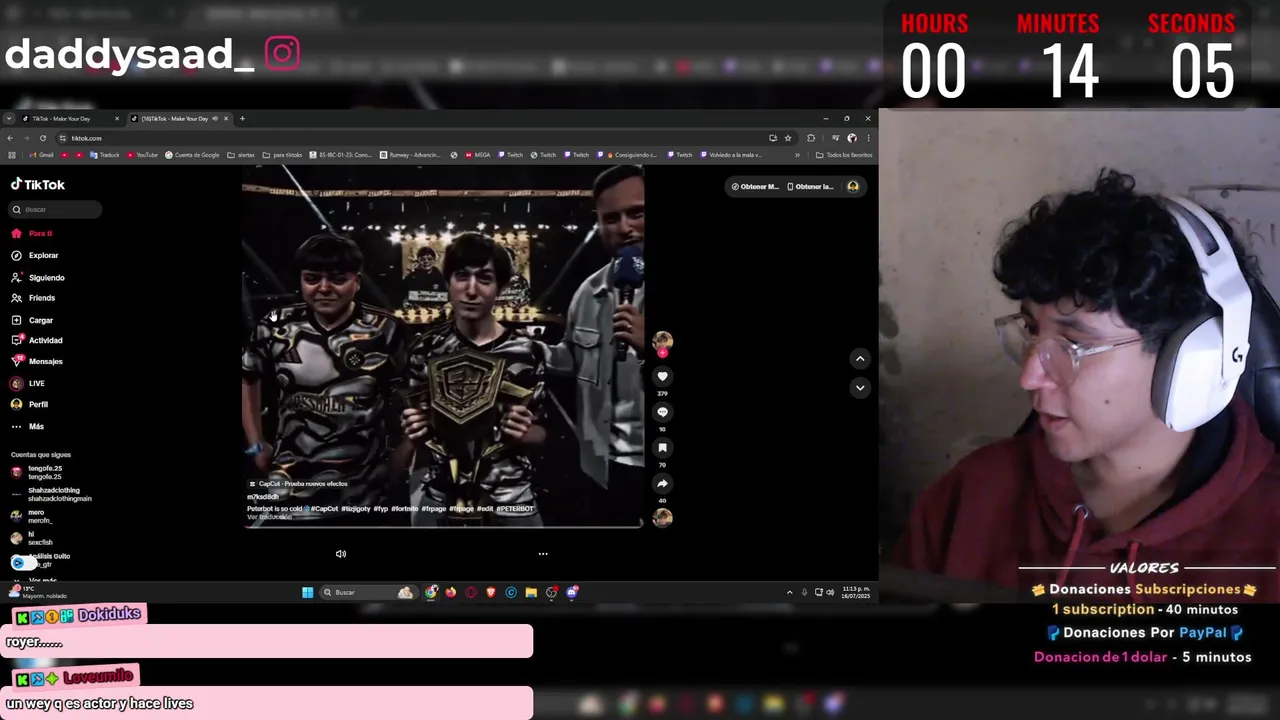This screenshot has height=720, width=1280.
Task: Open the 'Cuenta de Google' bookmark
Action: pos(192,155)
